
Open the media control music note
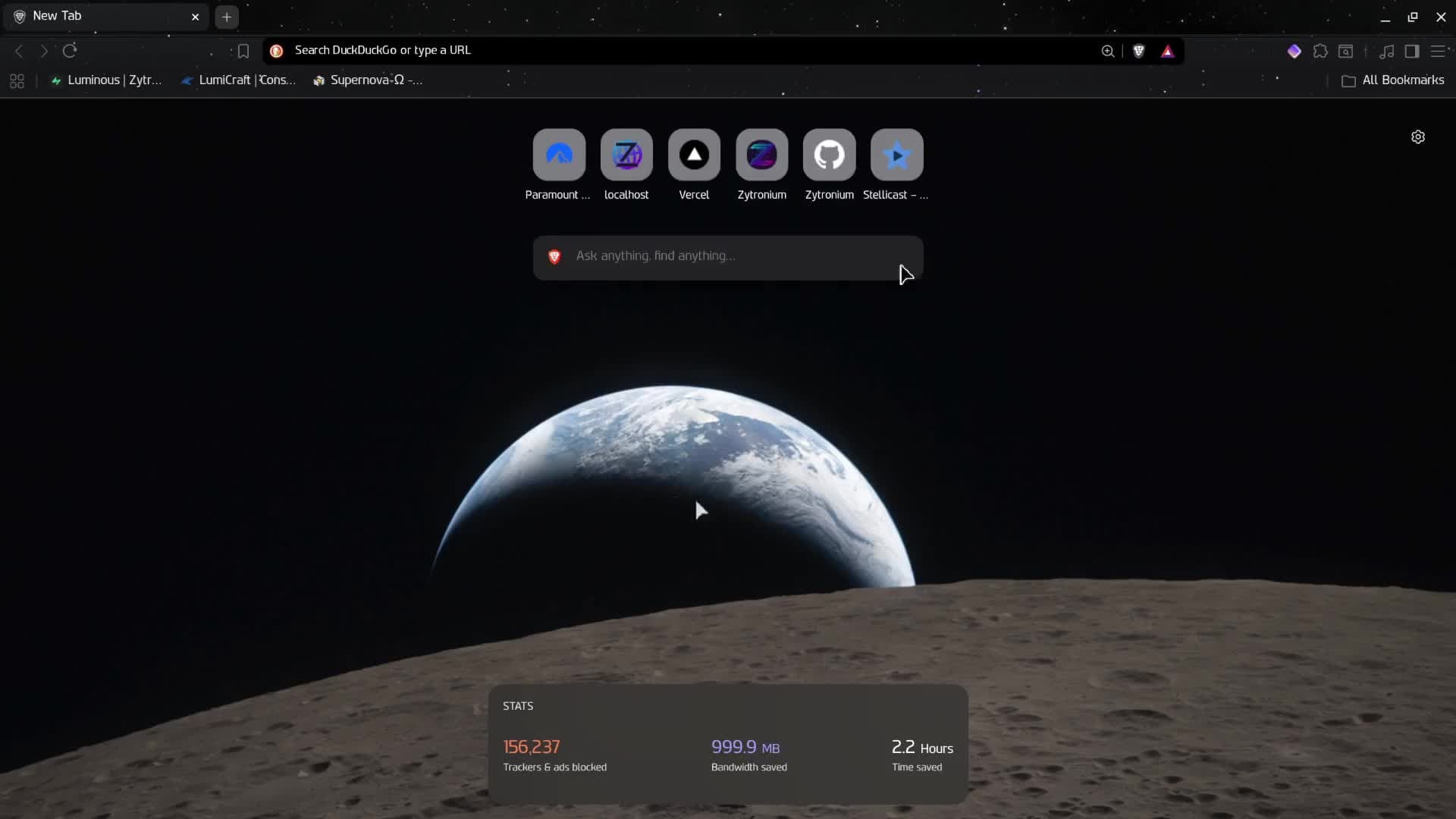1387,51
